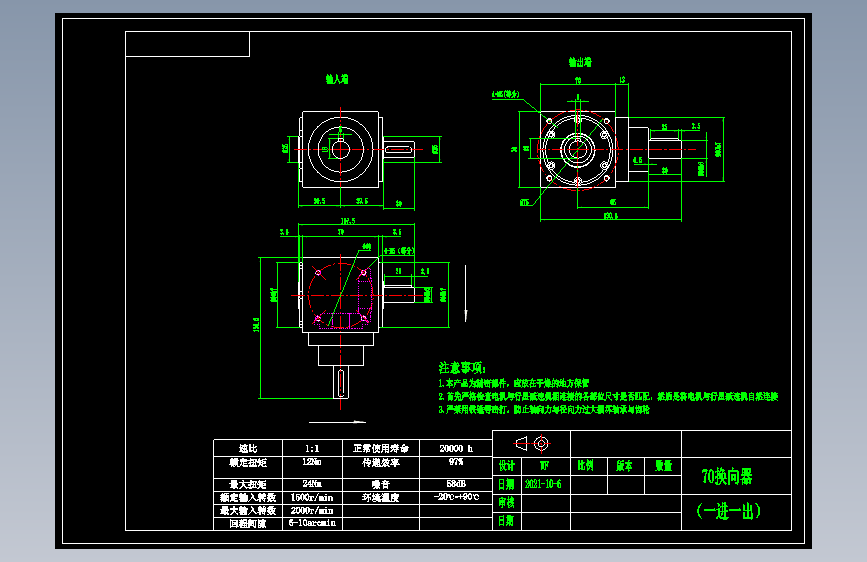Select the '数量' title block cell
867x562 pixels.
[x=663, y=466]
